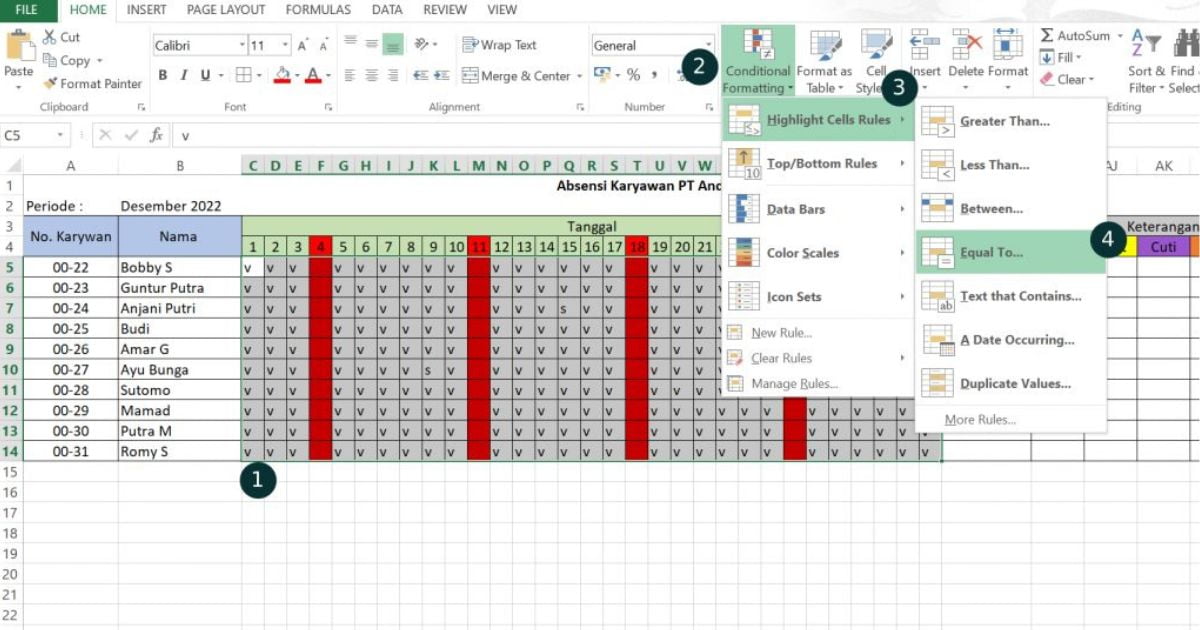Screen dimensions: 1200x630
Task: Open the Merge & Center dropdown arrow
Action: tap(579, 76)
